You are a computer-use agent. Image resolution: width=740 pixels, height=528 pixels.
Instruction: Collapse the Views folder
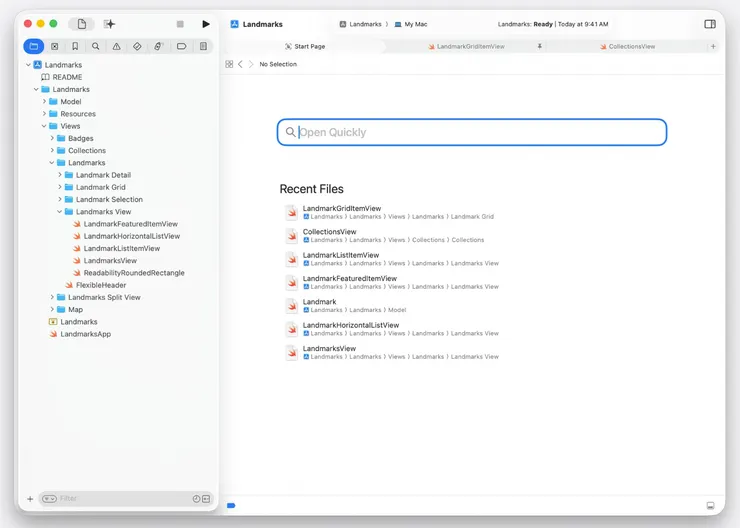(x=44, y=126)
